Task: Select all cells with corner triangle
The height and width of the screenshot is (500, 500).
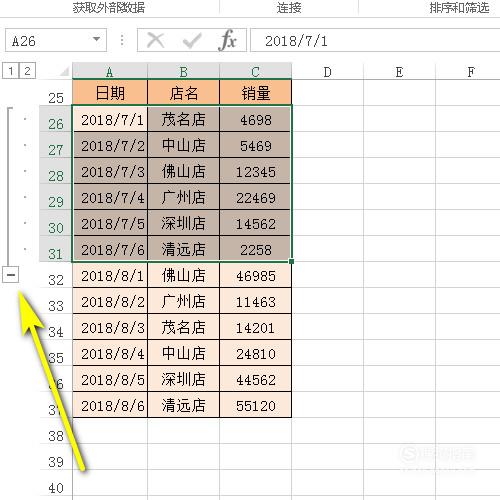Action: click(64, 71)
